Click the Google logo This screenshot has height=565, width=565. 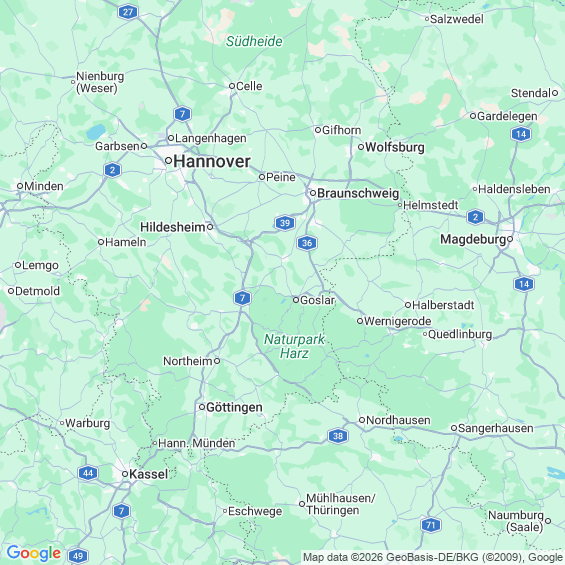click(34, 553)
